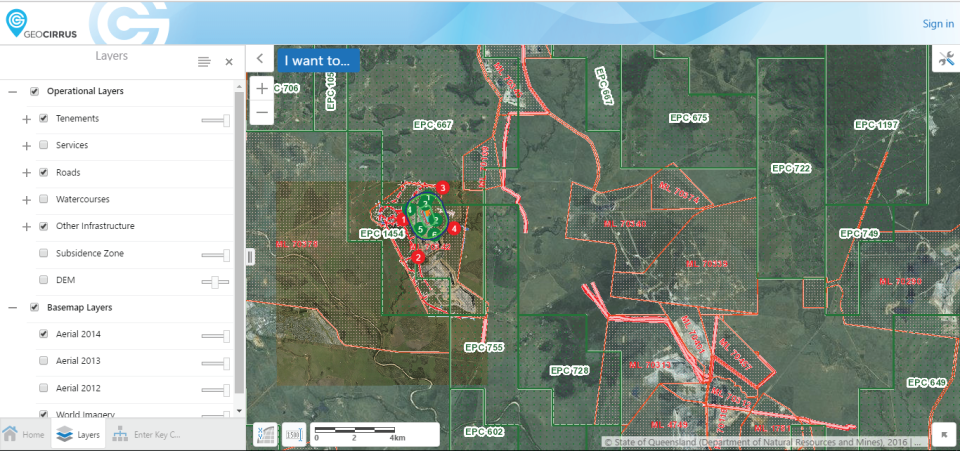Uncheck the Tenements layer
Viewport: 960px width, 451px height.
[43, 118]
